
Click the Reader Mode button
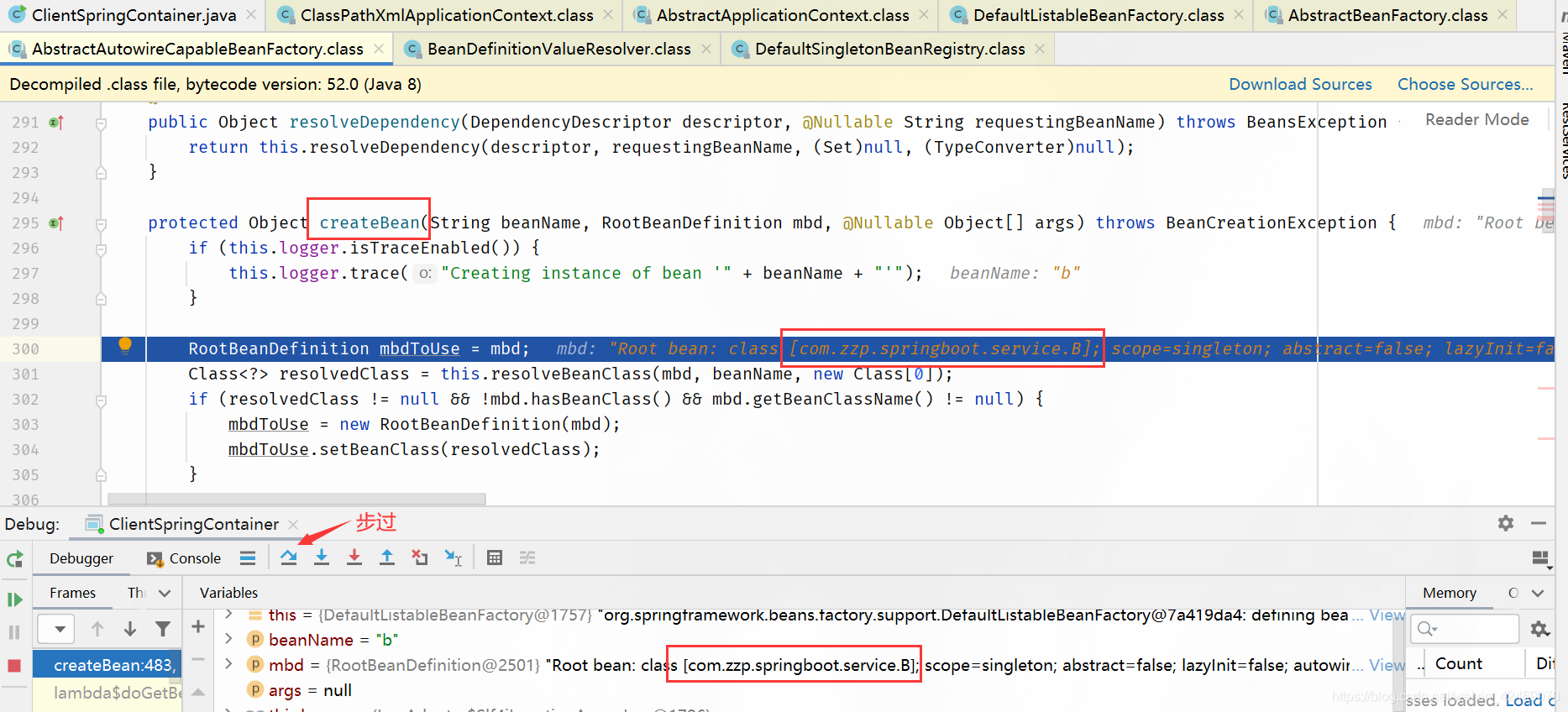[1476, 119]
